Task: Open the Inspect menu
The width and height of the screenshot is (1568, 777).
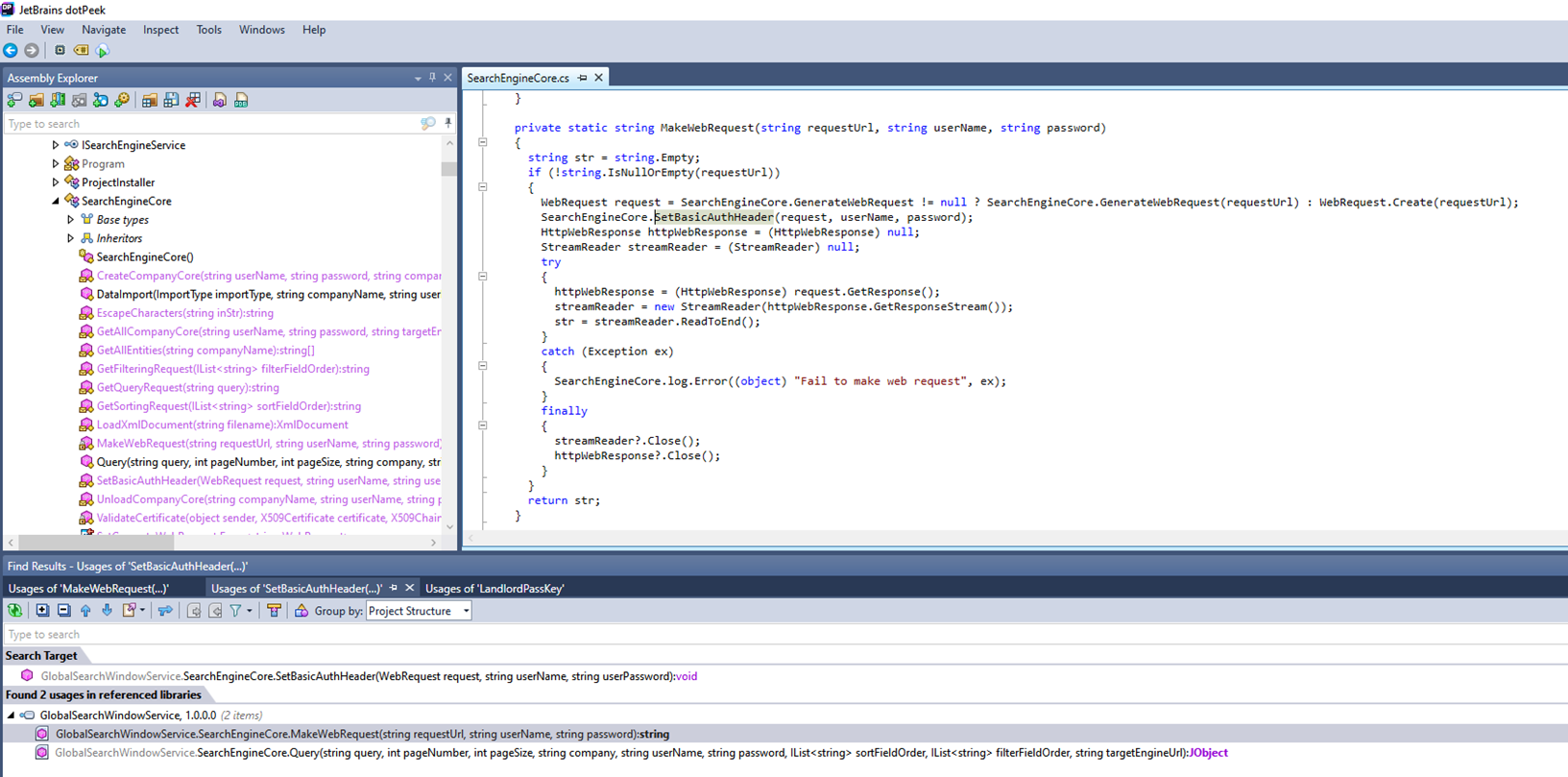Action: (160, 30)
